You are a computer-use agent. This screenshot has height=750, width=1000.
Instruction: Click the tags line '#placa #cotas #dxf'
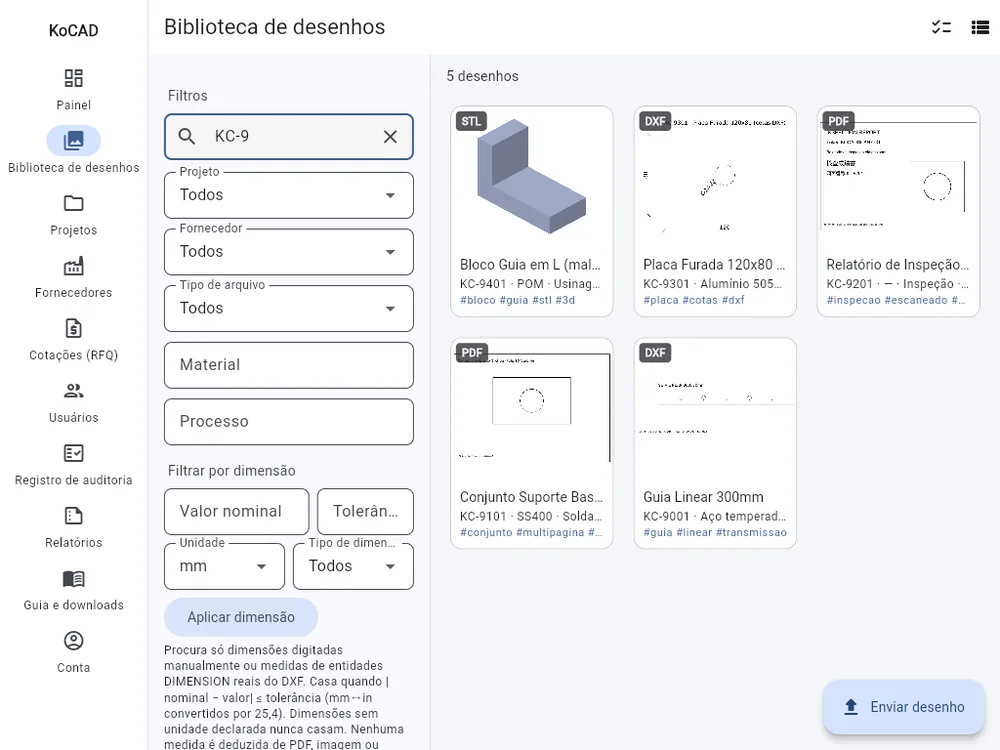tap(694, 300)
